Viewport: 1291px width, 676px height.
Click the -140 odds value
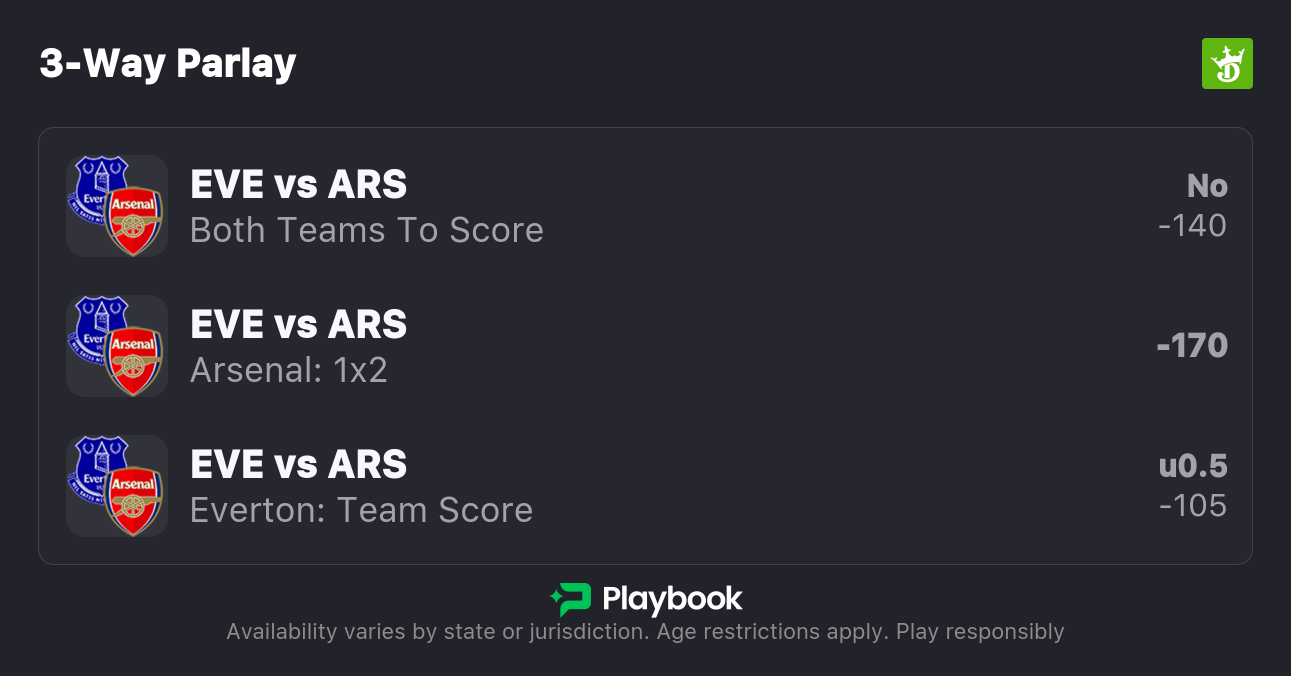click(1192, 226)
